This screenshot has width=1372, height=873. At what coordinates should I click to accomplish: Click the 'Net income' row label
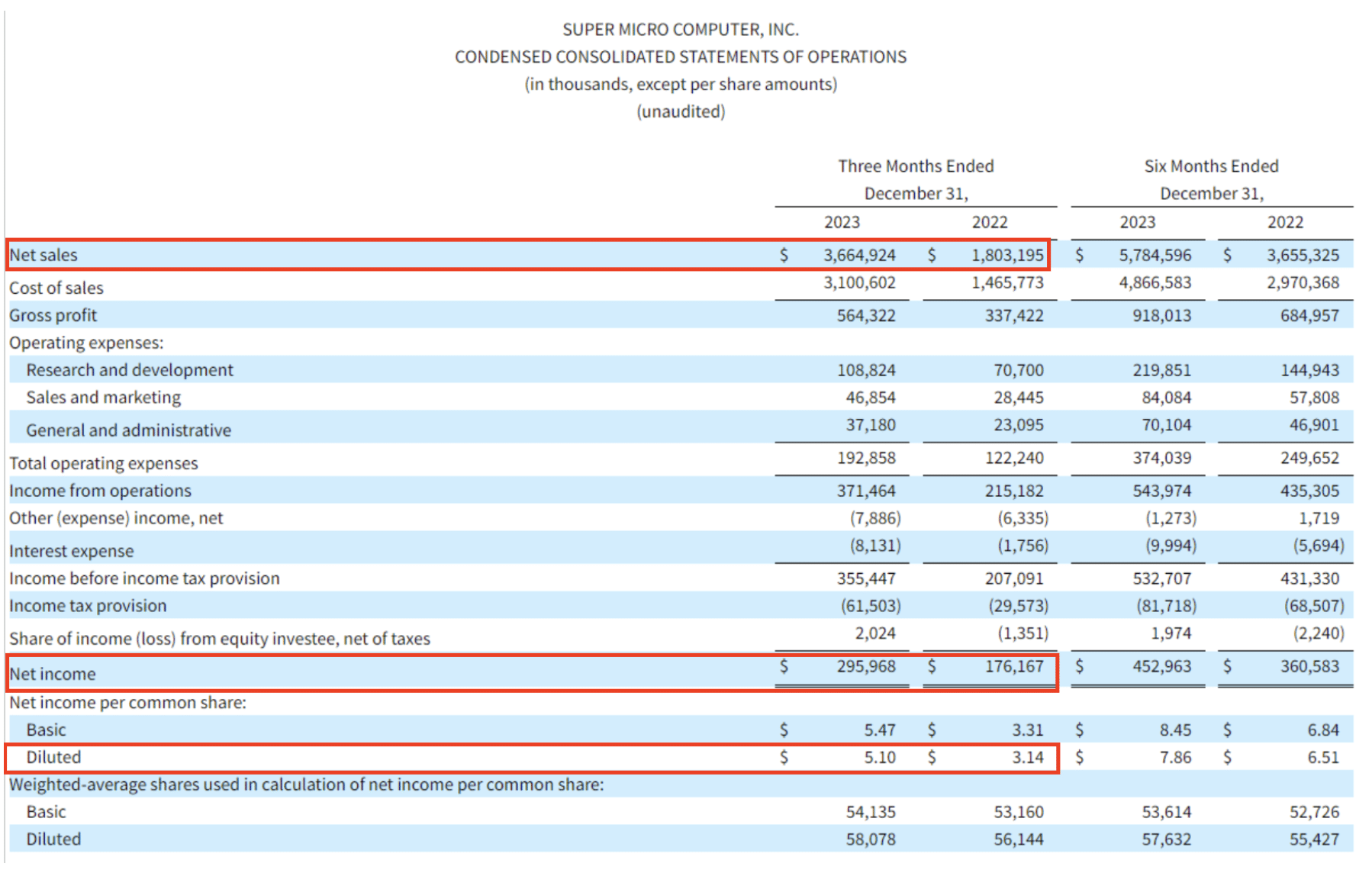(x=53, y=674)
